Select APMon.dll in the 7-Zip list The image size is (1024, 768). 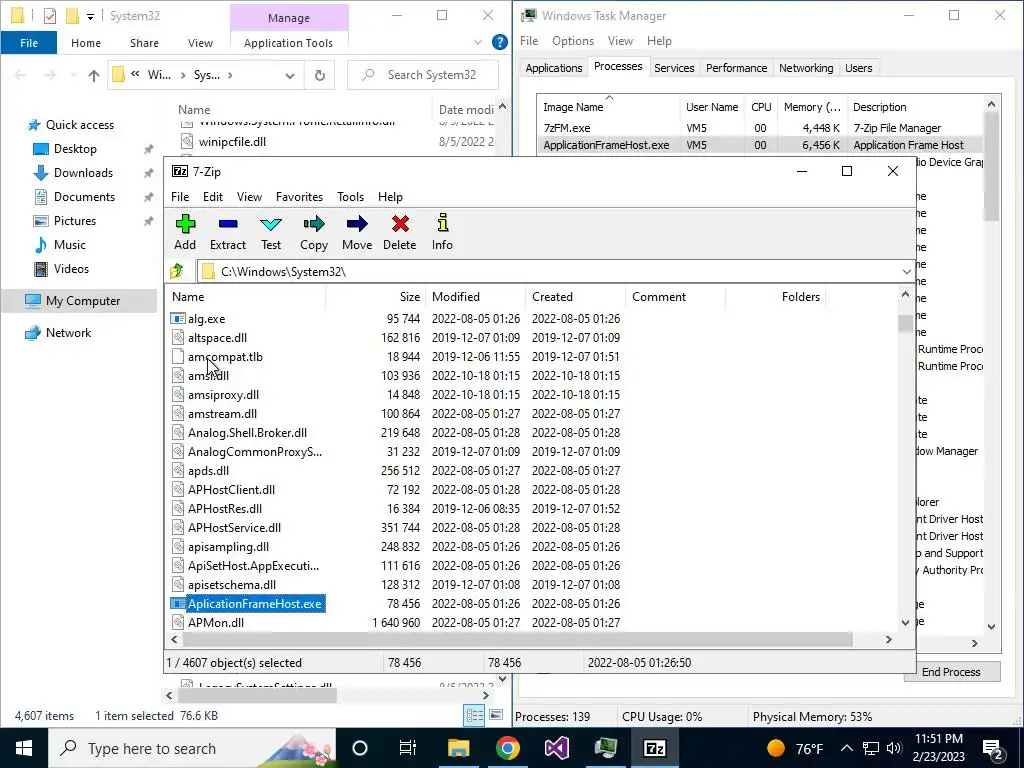(216, 622)
